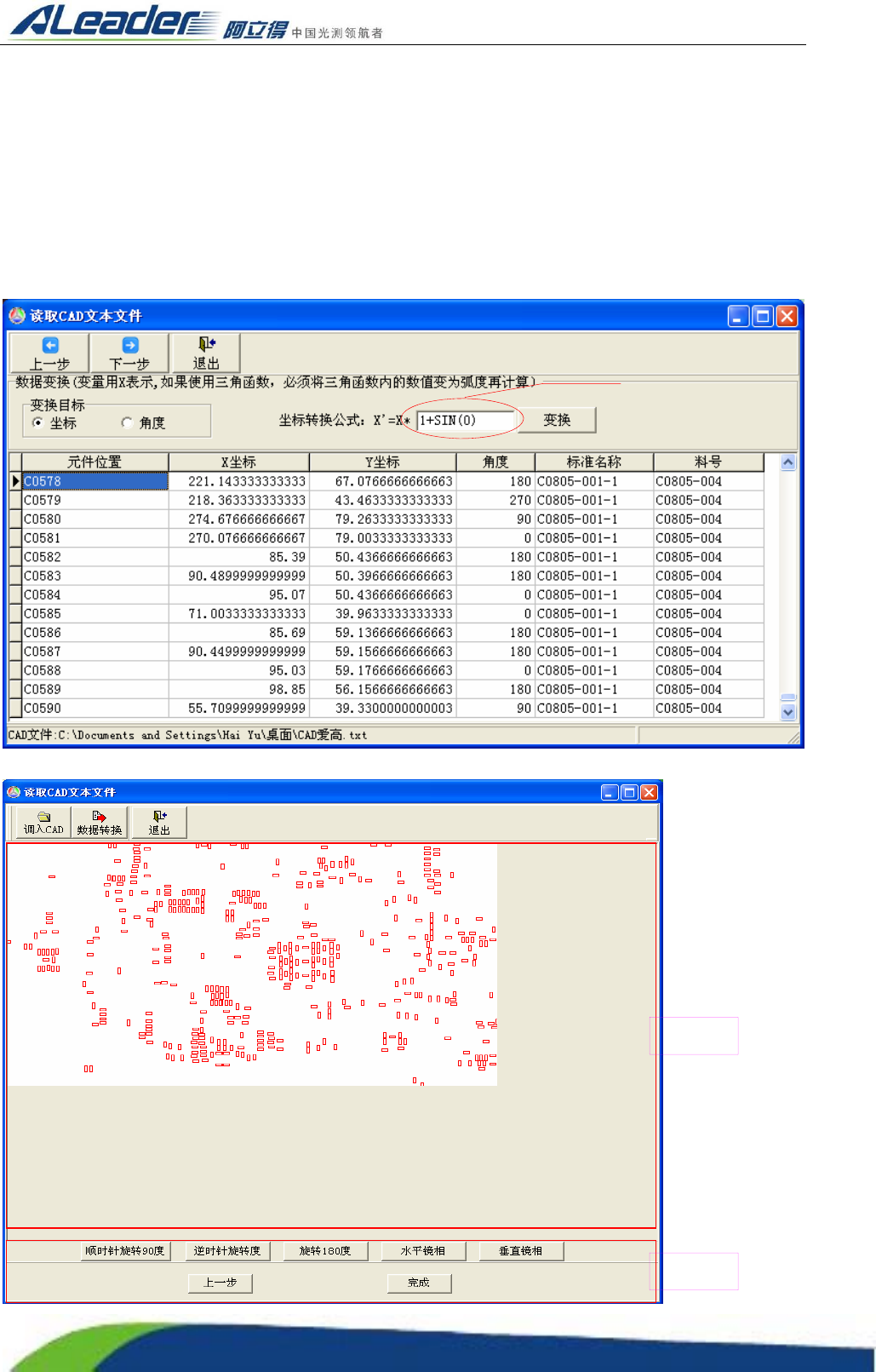876x1372 pixels.
Task: Click the X坐标 column header
Action: (238, 462)
